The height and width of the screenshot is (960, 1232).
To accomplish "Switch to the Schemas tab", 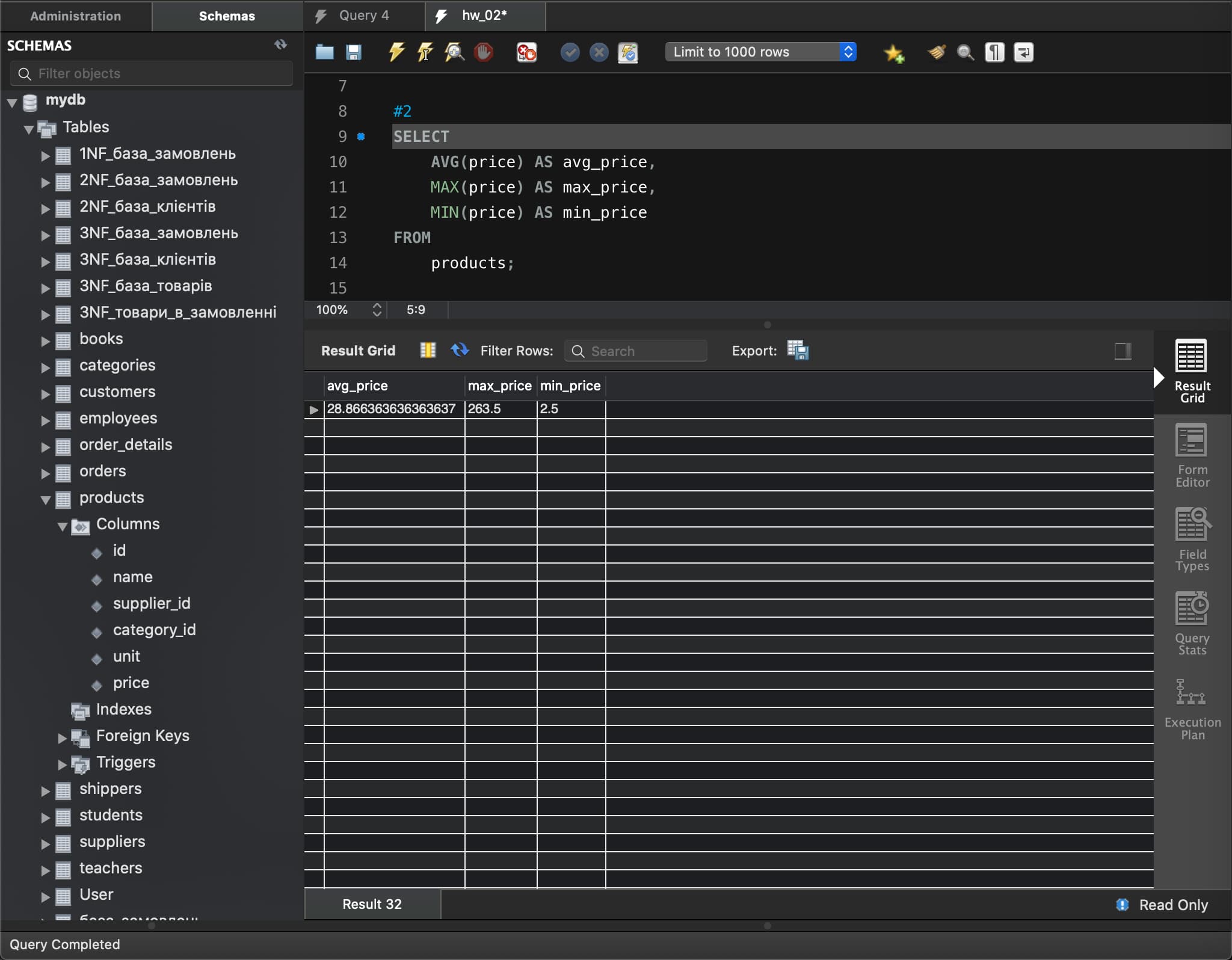I will coord(227,16).
